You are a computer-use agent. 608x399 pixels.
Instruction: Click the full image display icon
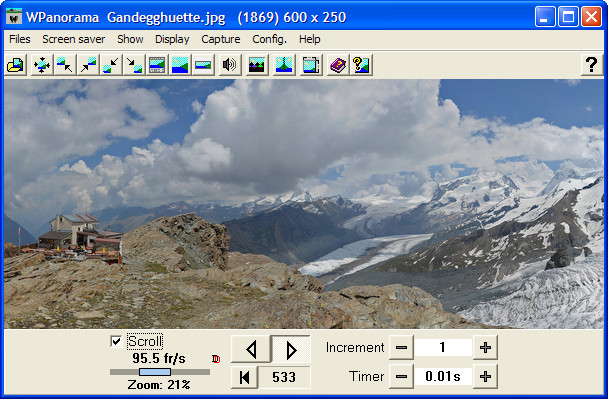pyautogui.click(x=180, y=65)
